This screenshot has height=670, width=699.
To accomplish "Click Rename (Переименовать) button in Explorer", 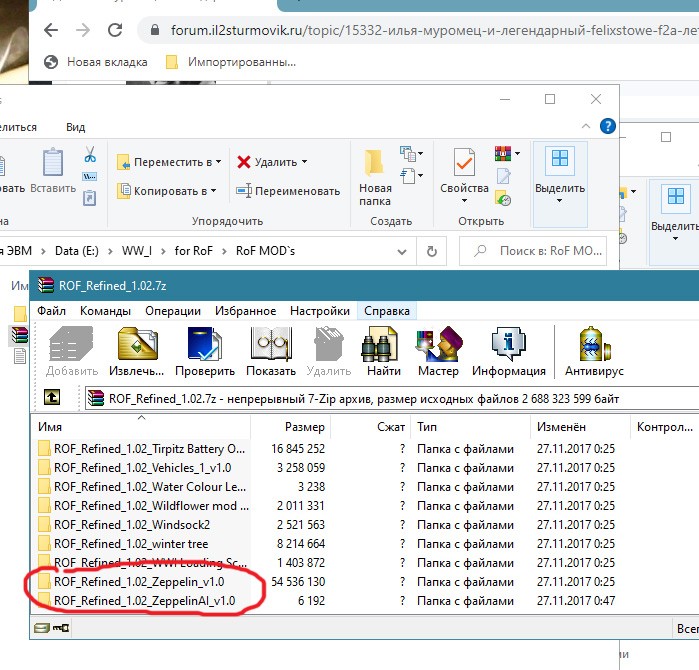I will (288, 191).
